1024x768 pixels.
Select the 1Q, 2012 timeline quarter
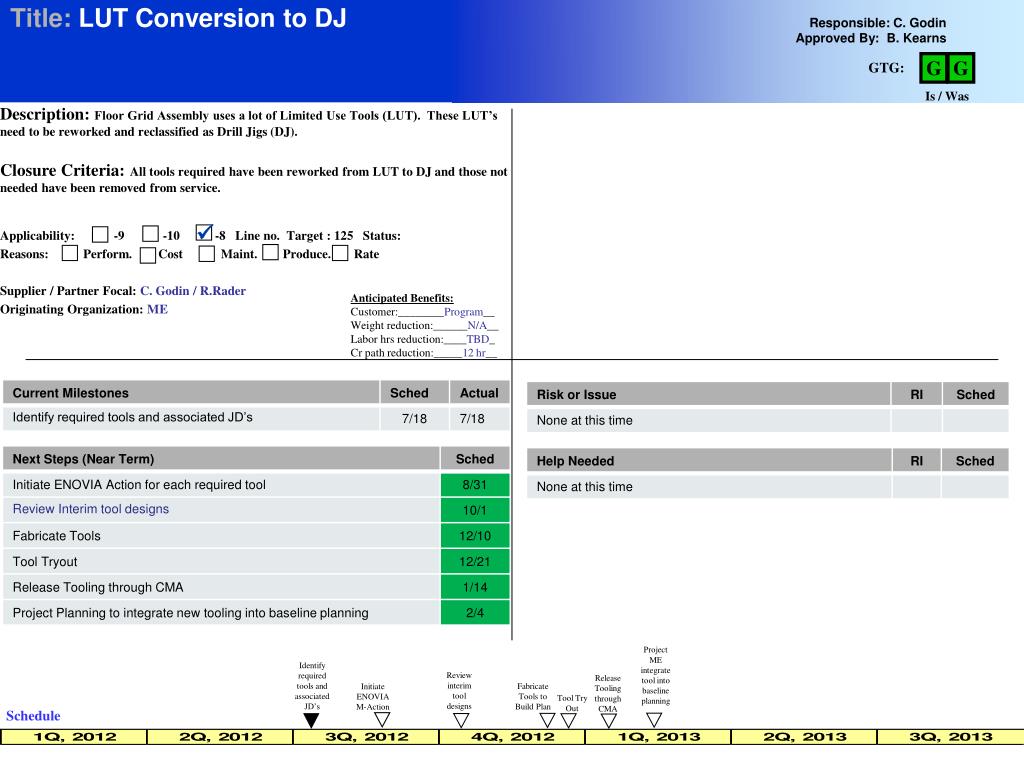[x=74, y=737]
